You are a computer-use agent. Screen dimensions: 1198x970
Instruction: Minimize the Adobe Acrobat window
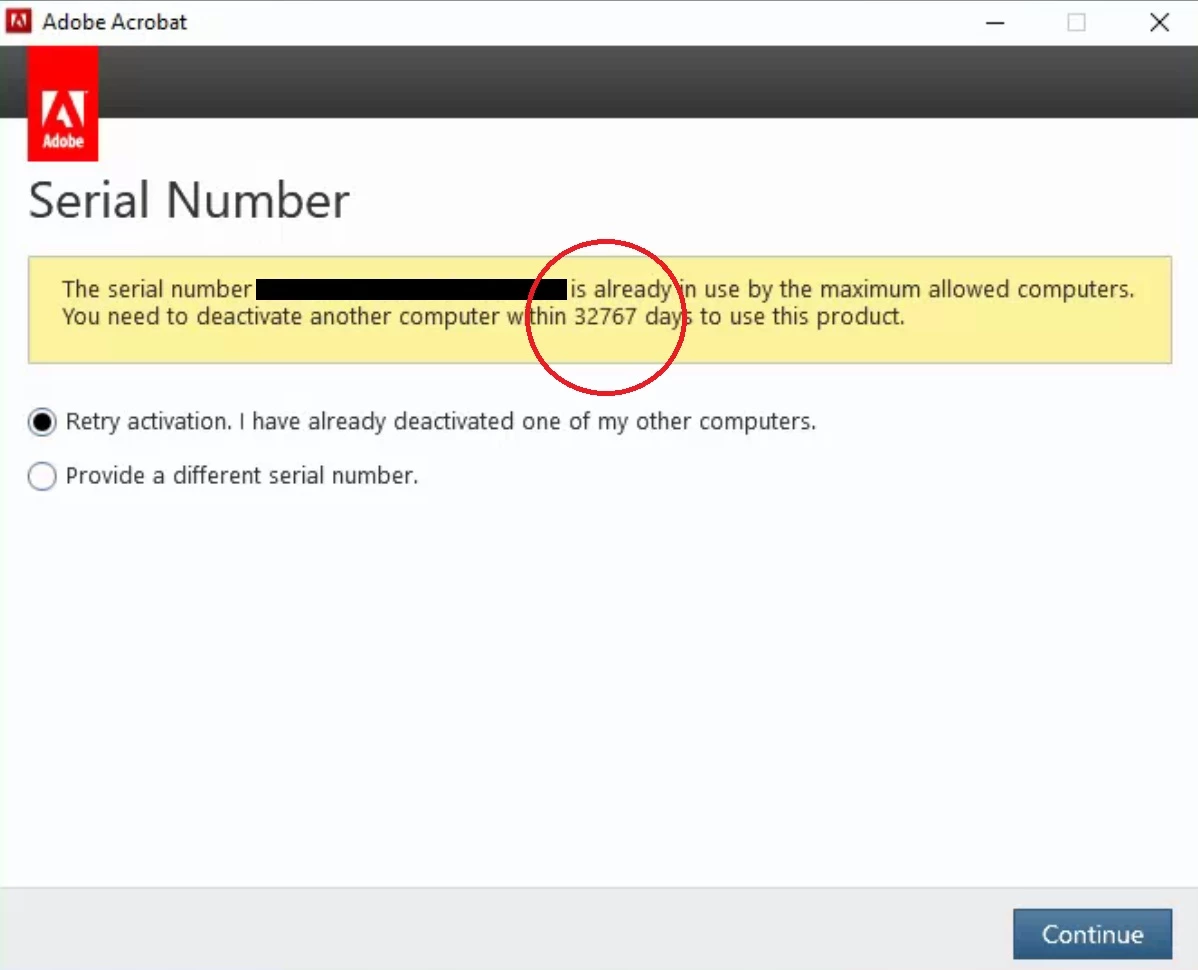point(995,22)
